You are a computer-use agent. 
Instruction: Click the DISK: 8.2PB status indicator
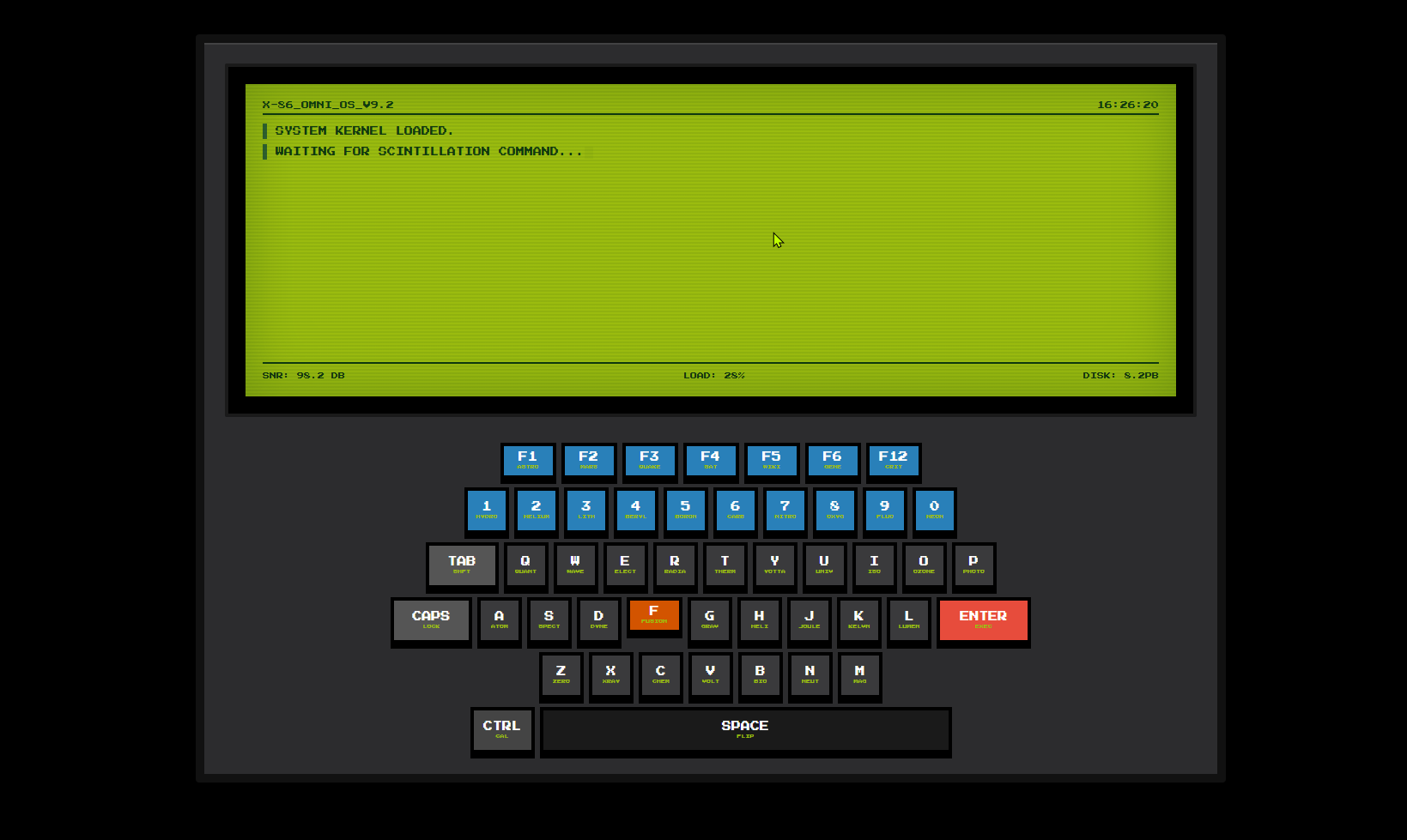click(1120, 375)
